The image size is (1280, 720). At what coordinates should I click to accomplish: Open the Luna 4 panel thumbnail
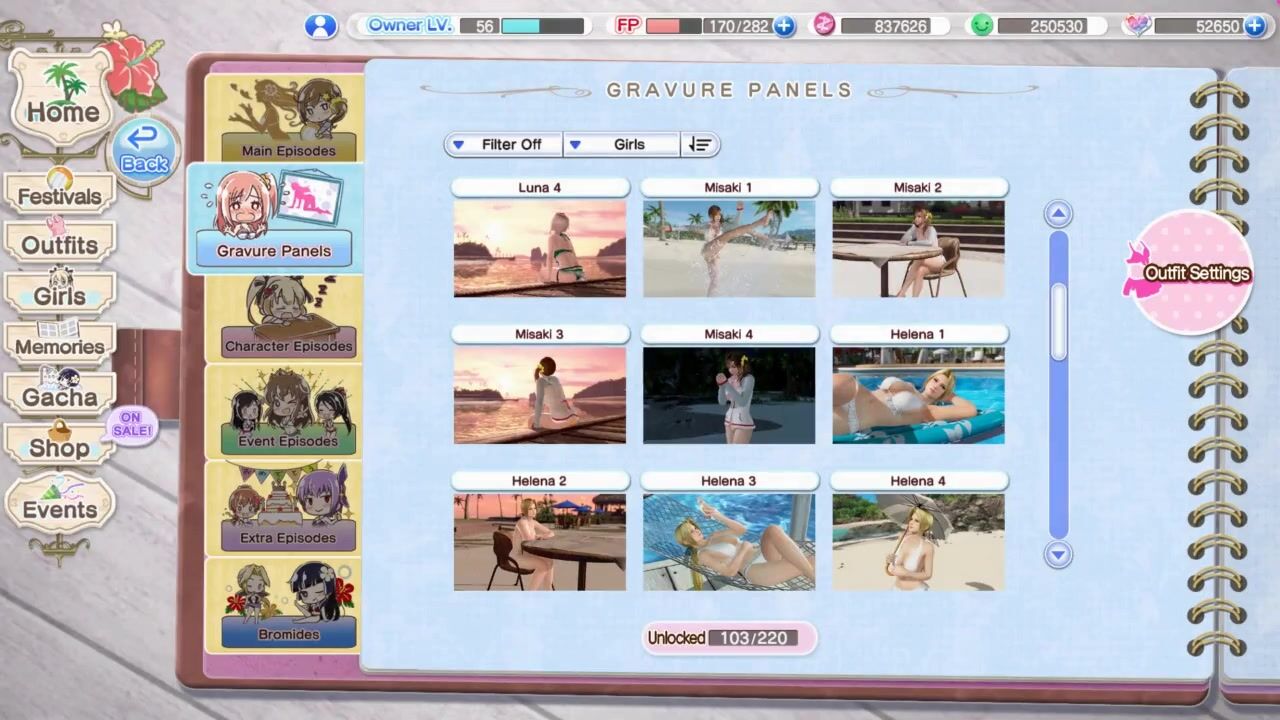pyautogui.click(x=540, y=248)
